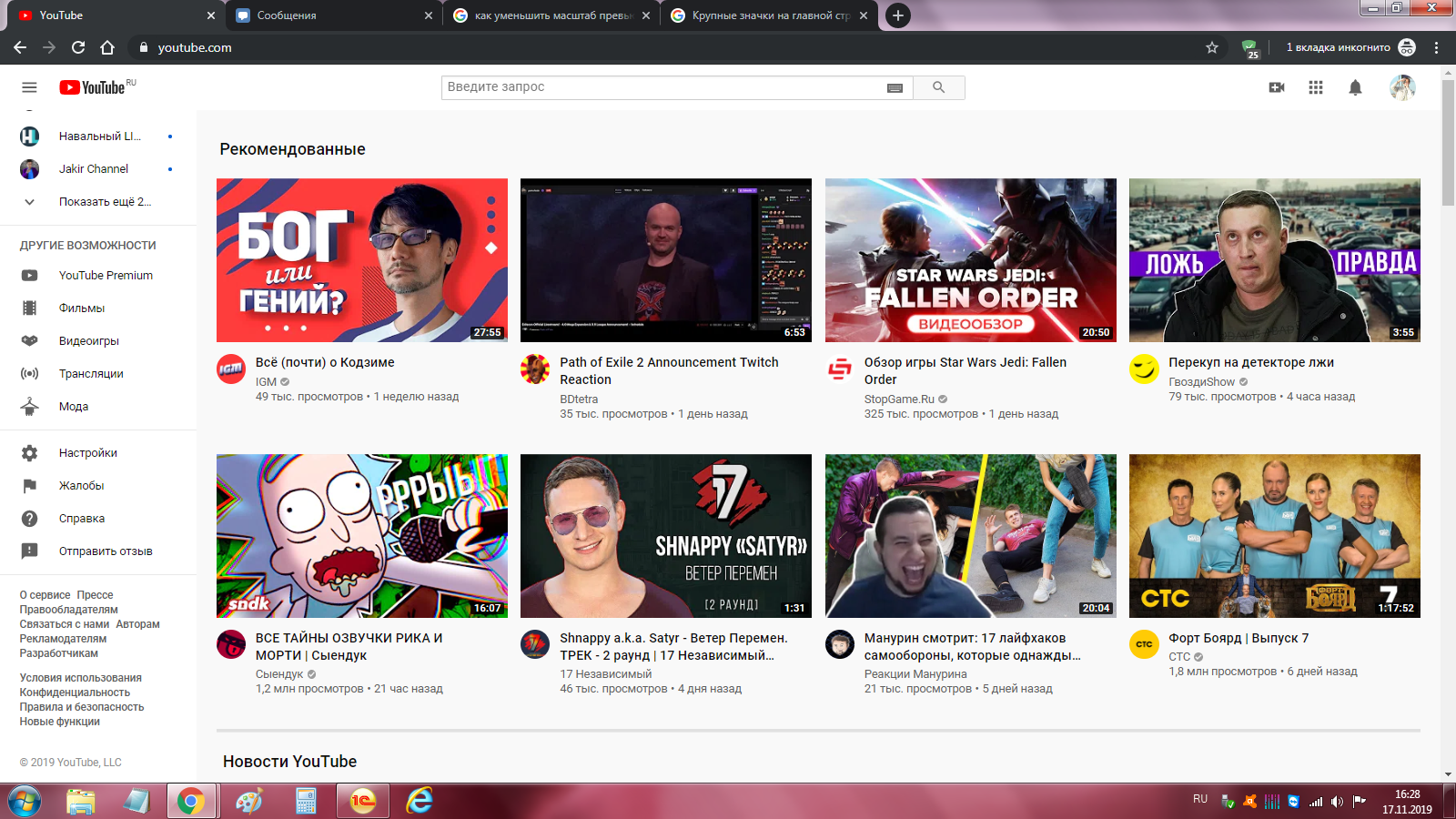
Task: Click the BDtetra channel name
Action: click(x=579, y=399)
